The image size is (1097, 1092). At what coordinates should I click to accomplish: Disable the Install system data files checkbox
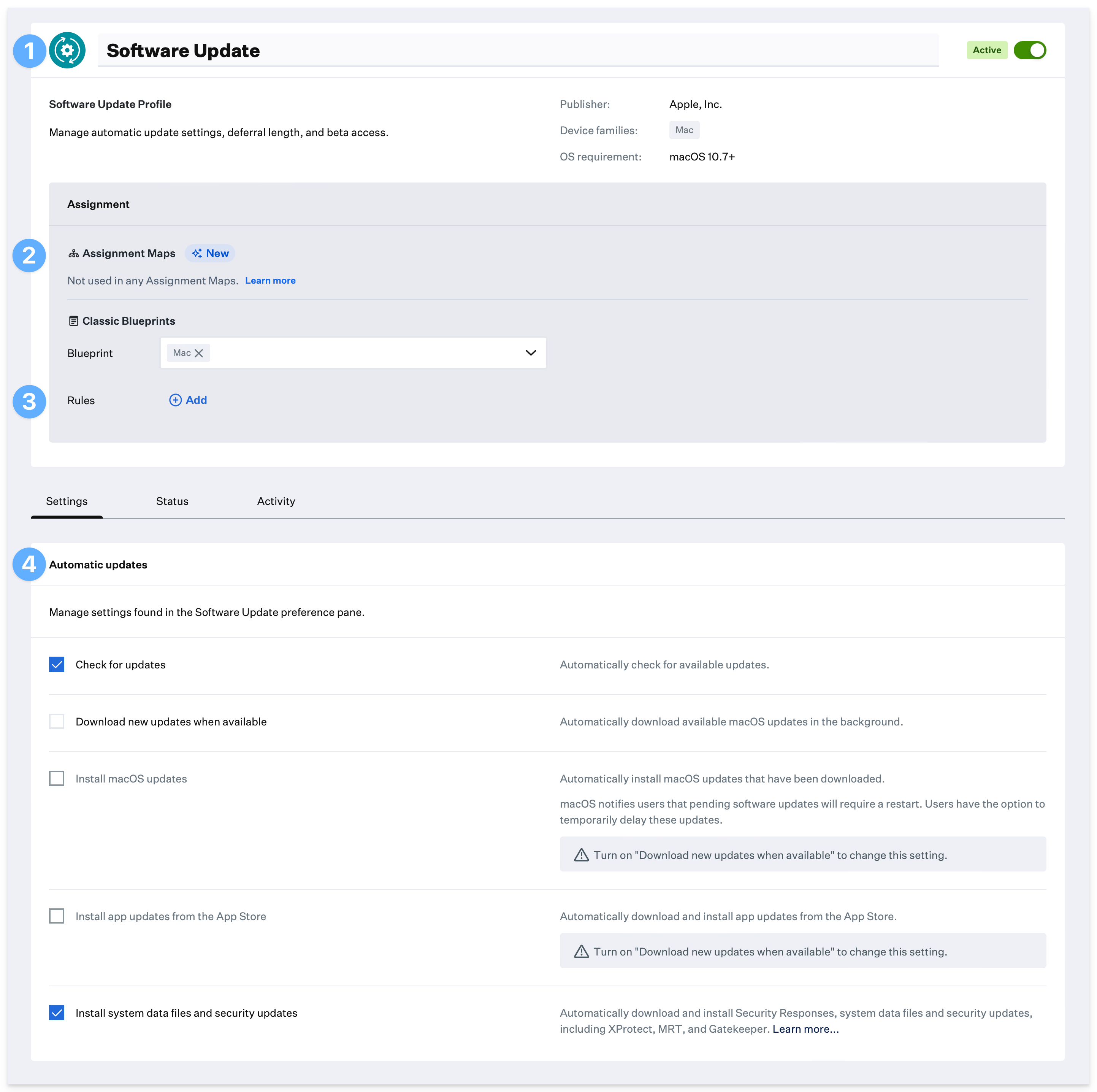[x=57, y=1013]
